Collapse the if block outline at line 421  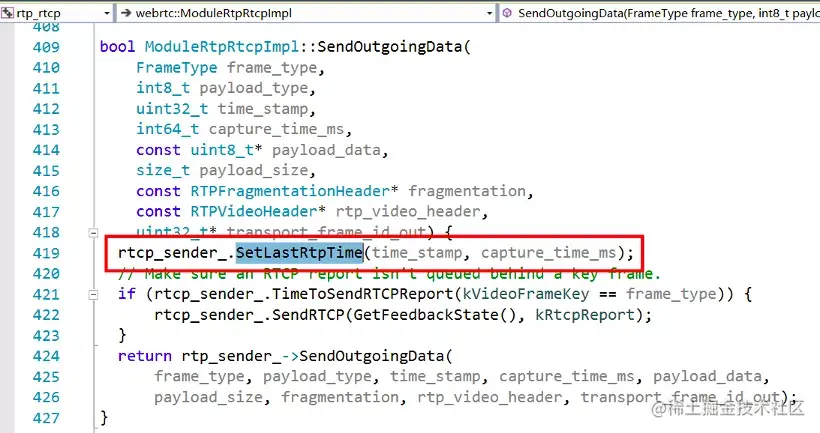pos(93,295)
